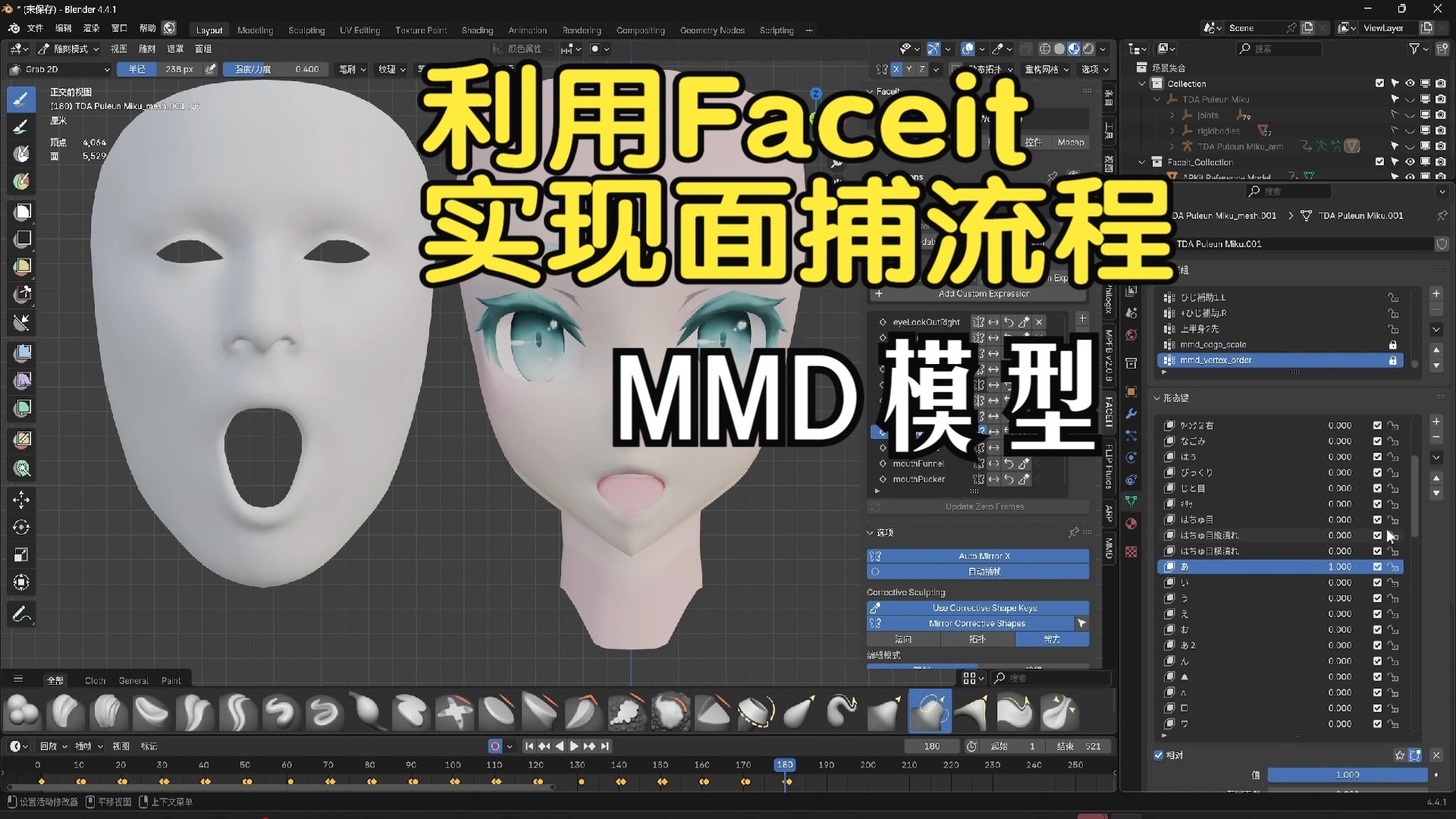The width and height of the screenshot is (1456, 819).
Task: Uncheck the Collection exclude checkbox
Action: point(1379,83)
